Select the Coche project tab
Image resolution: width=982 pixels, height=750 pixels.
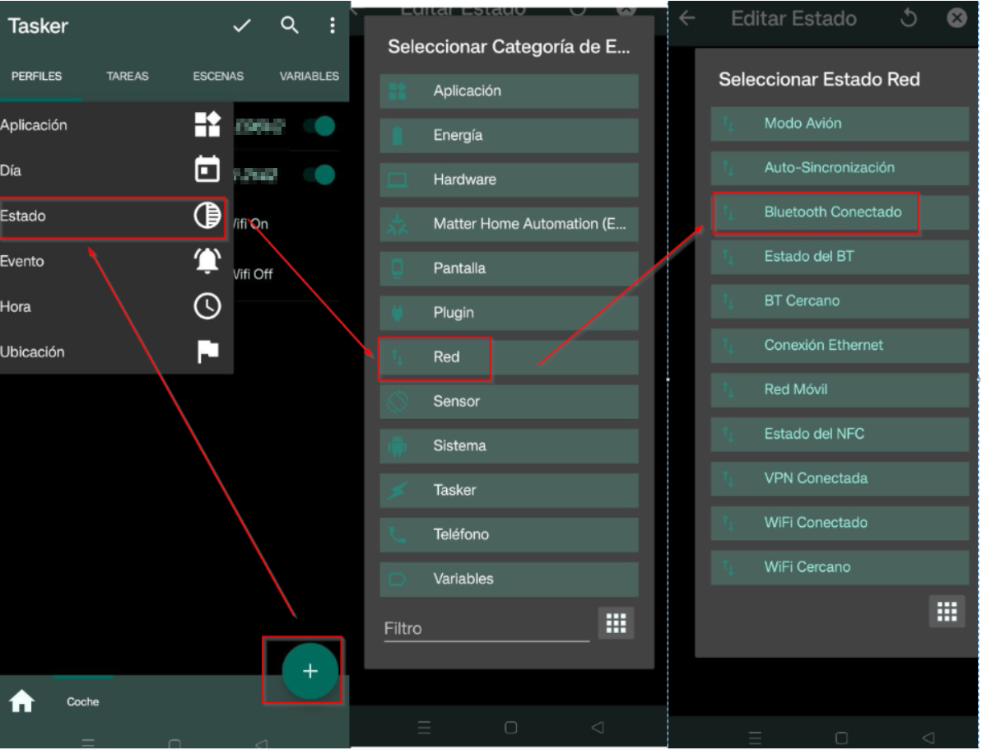[83, 702]
